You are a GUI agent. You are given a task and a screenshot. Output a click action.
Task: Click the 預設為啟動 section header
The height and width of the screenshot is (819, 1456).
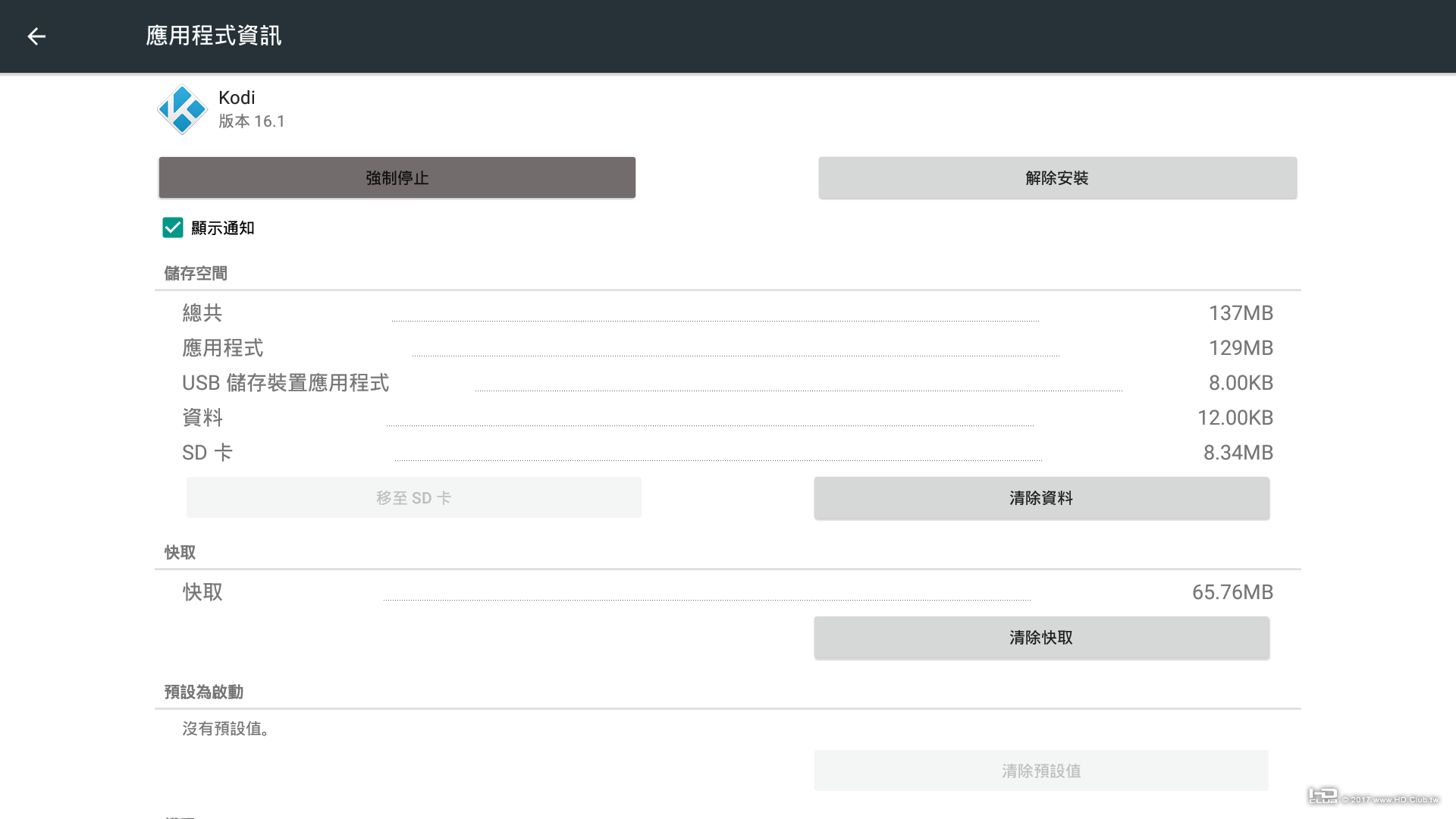(203, 692)
